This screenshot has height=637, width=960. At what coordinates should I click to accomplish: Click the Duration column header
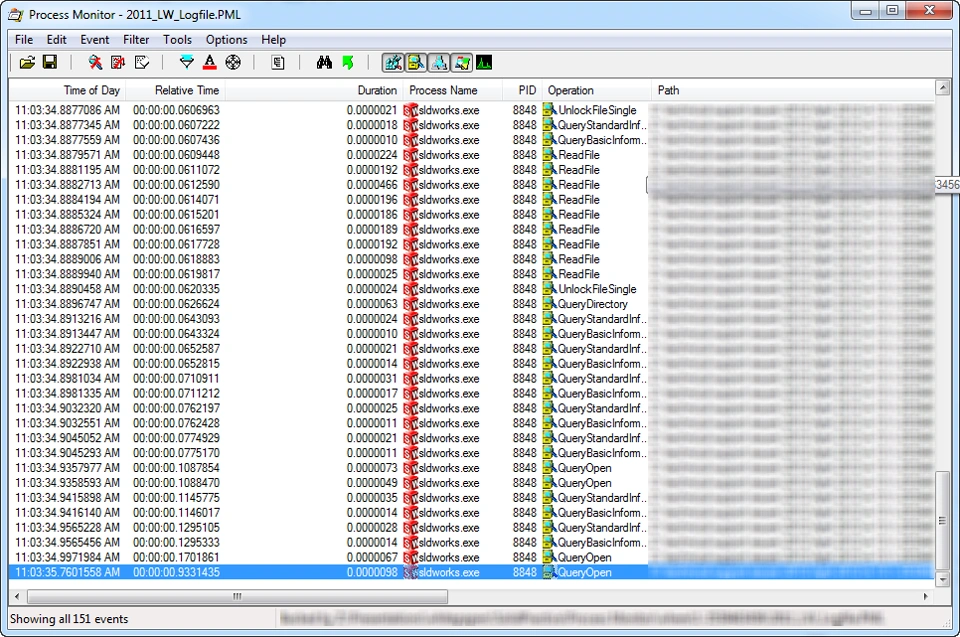tap(314, 91)
